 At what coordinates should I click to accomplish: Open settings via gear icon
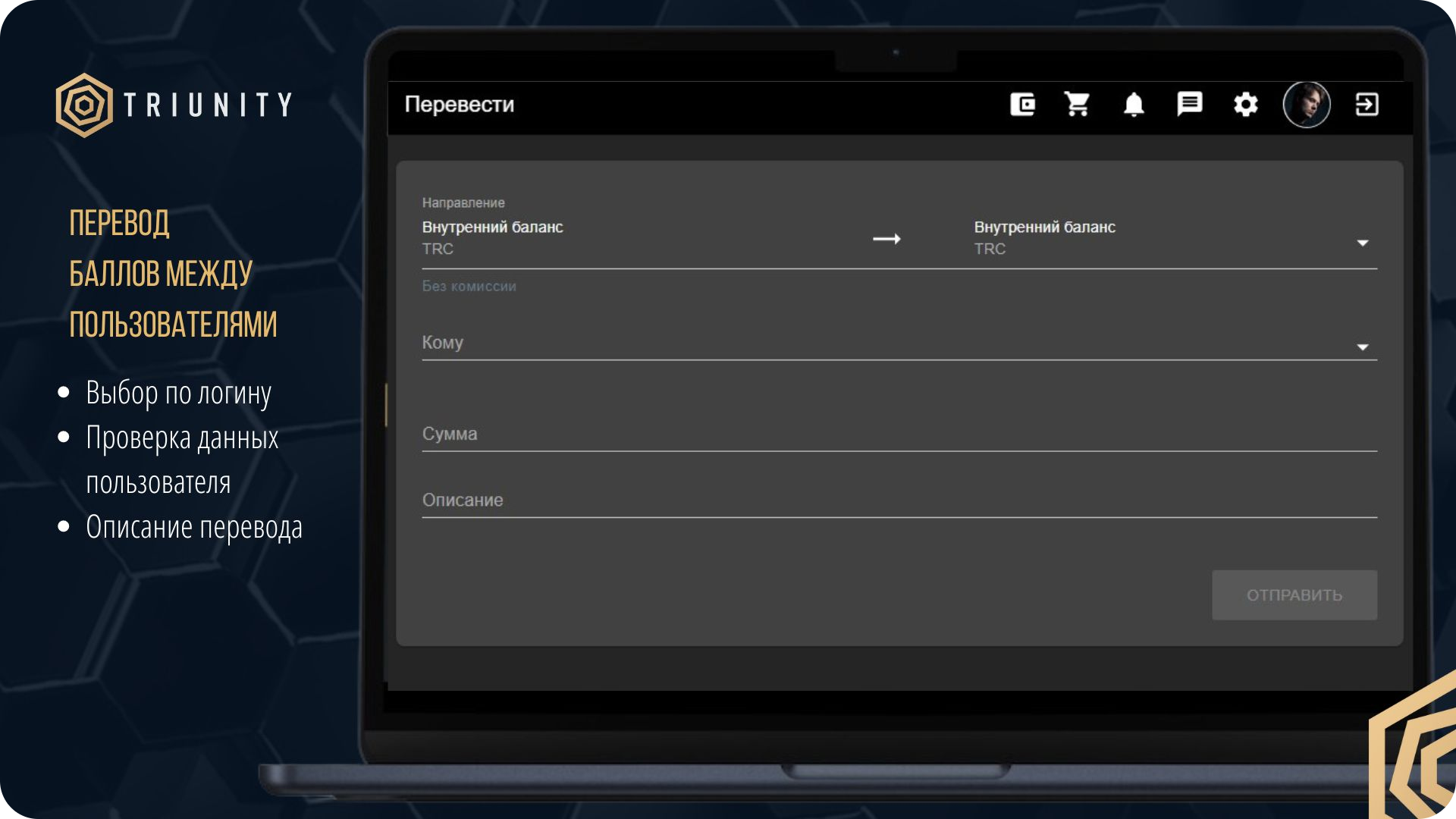click(1245, 104)
